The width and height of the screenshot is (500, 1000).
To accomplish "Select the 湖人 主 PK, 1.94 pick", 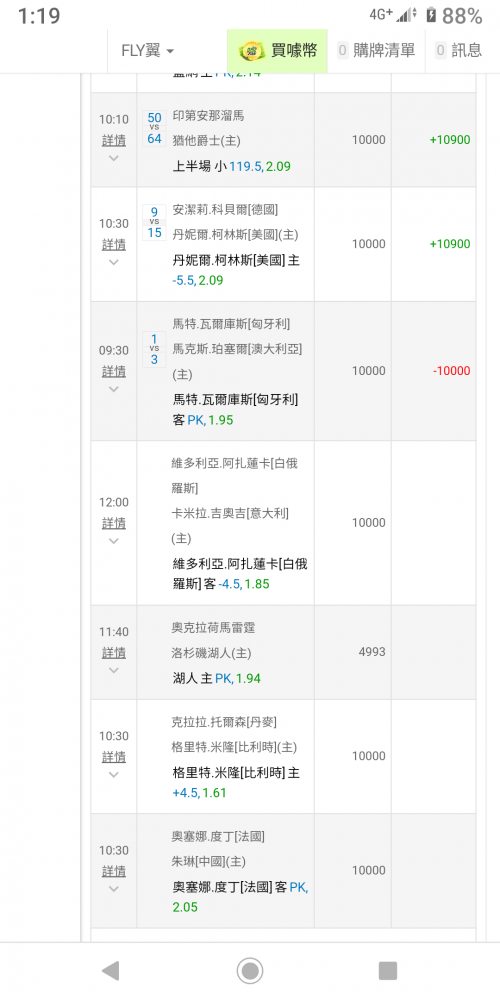I will [217, 679].
